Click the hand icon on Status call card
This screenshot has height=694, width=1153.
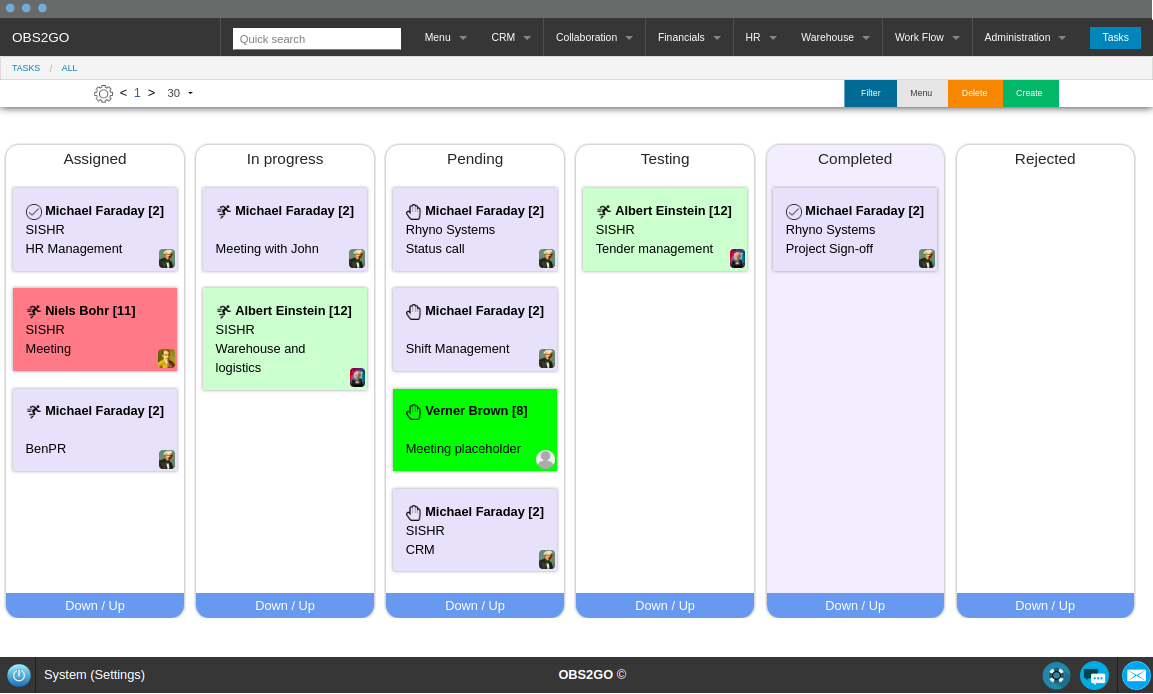(x=413, y=212)
